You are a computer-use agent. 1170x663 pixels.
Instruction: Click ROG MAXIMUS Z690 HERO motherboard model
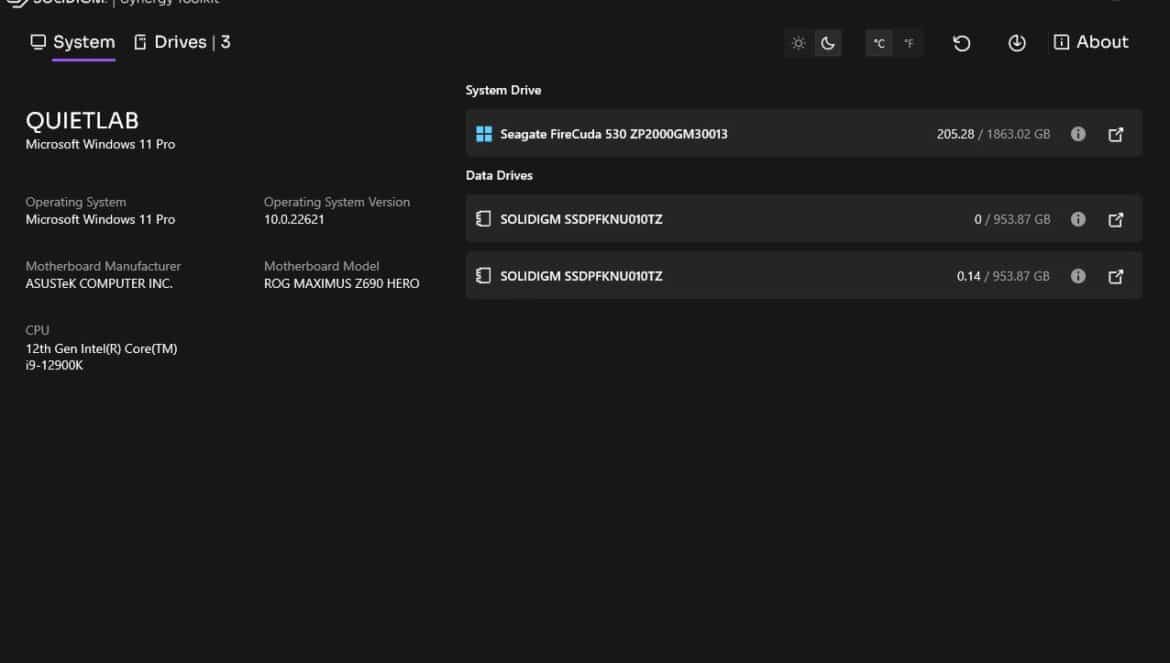341,283
